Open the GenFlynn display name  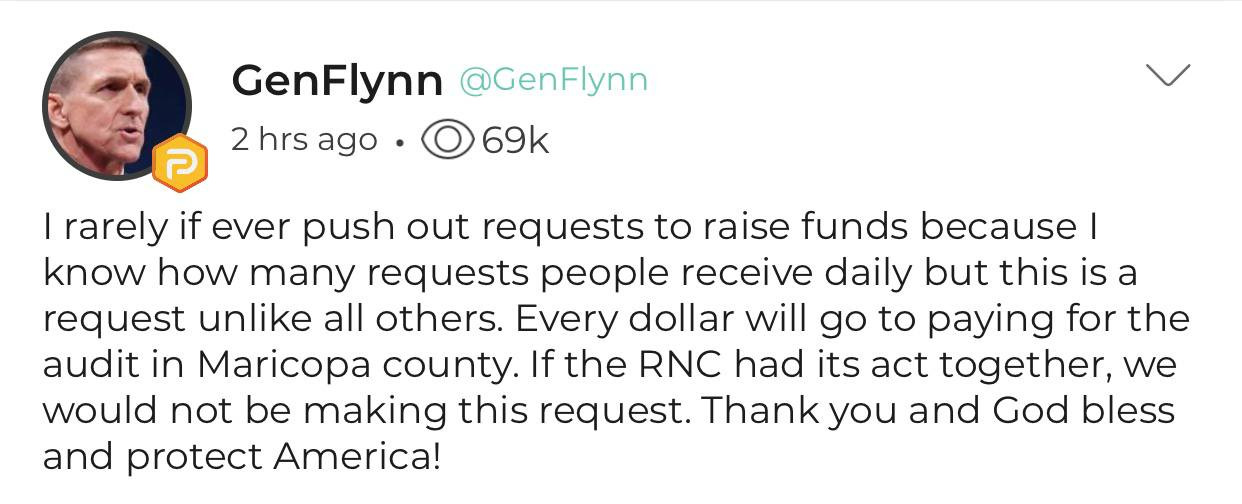[336, 81]
